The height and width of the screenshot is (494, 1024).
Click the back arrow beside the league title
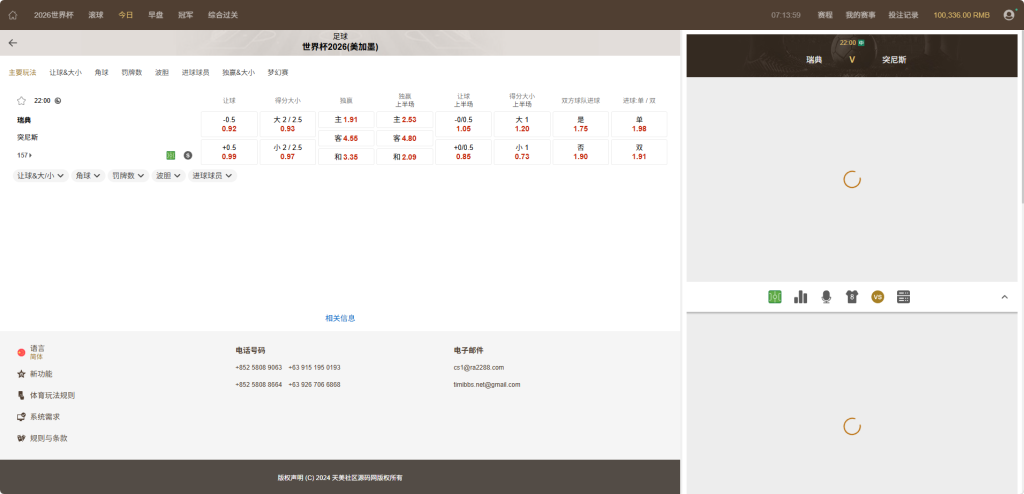coord(13,42)
